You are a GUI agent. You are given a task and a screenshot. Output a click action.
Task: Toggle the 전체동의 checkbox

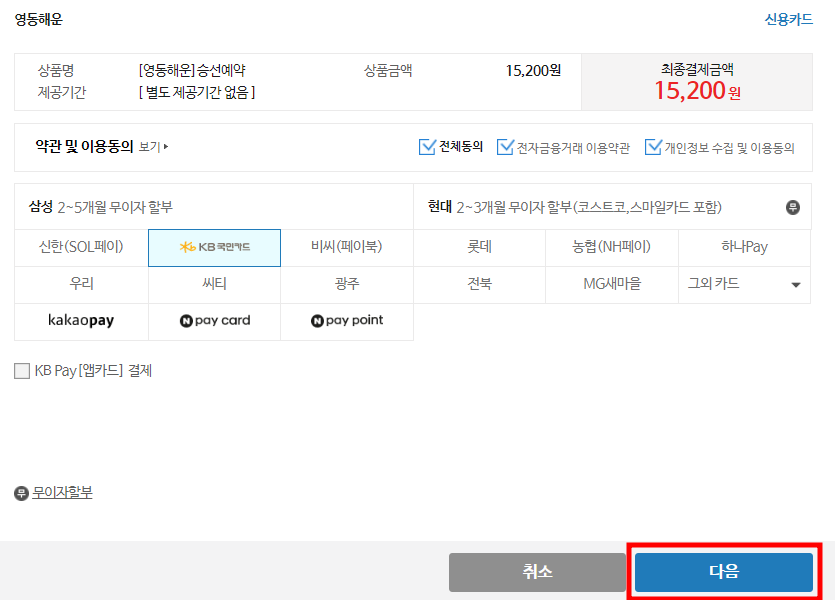(427, 146)
